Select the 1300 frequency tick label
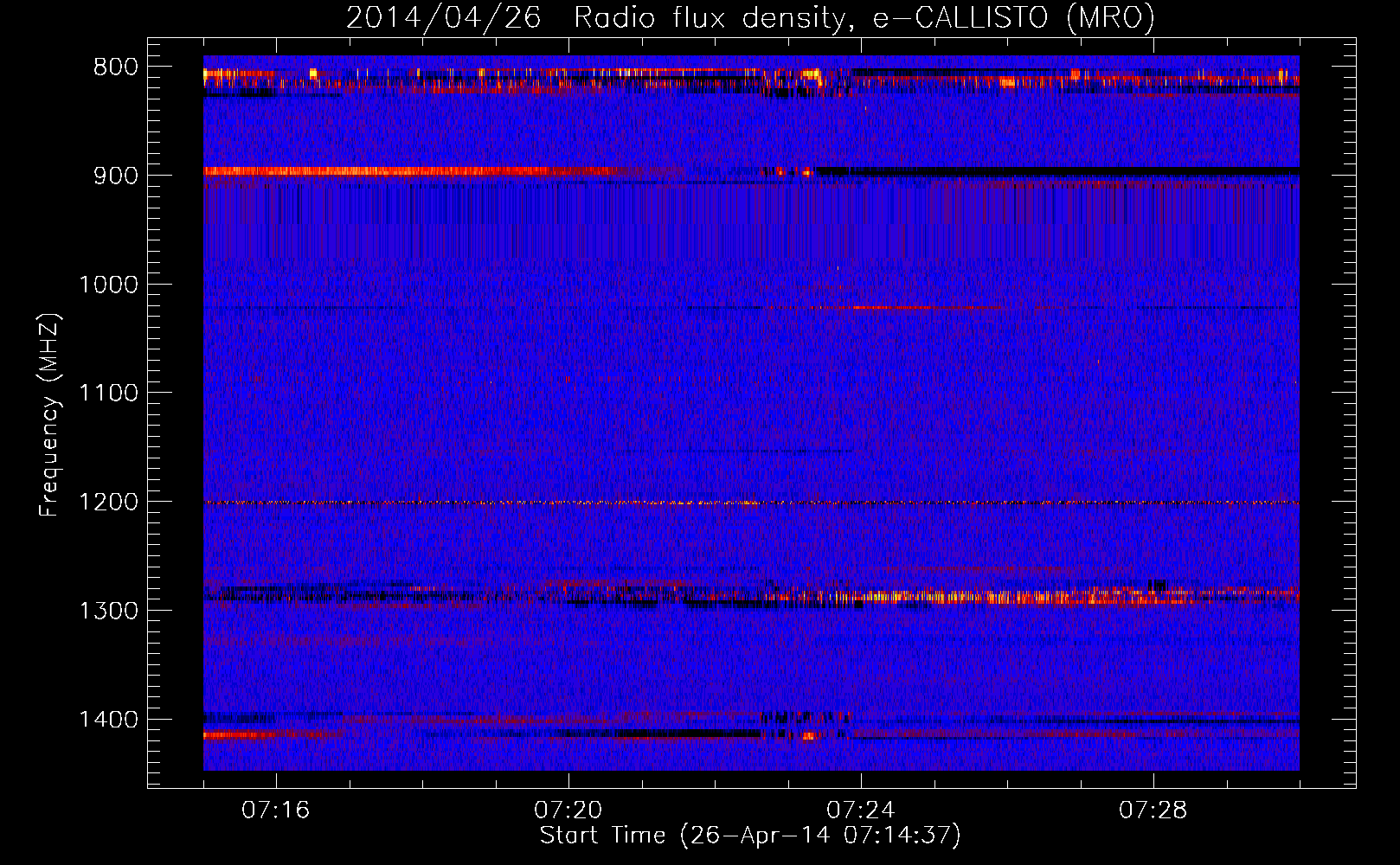1400x865 pixels. click(x=108, y=611)
